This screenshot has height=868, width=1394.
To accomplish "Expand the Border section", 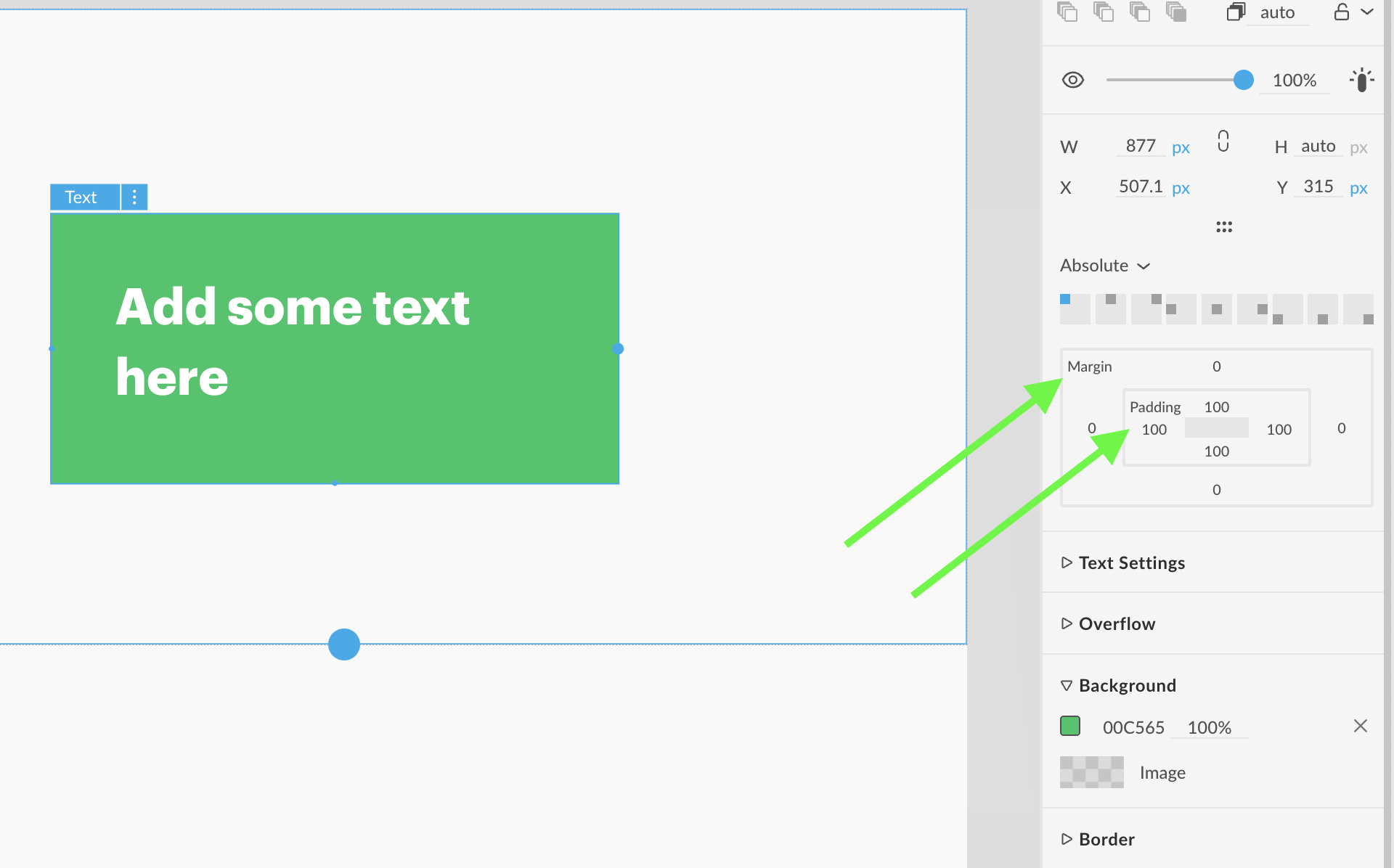I will coord(1106,840).
